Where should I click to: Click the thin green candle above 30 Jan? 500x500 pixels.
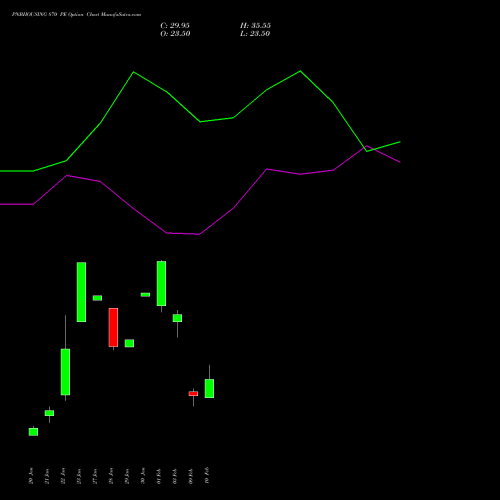point(145,295)
